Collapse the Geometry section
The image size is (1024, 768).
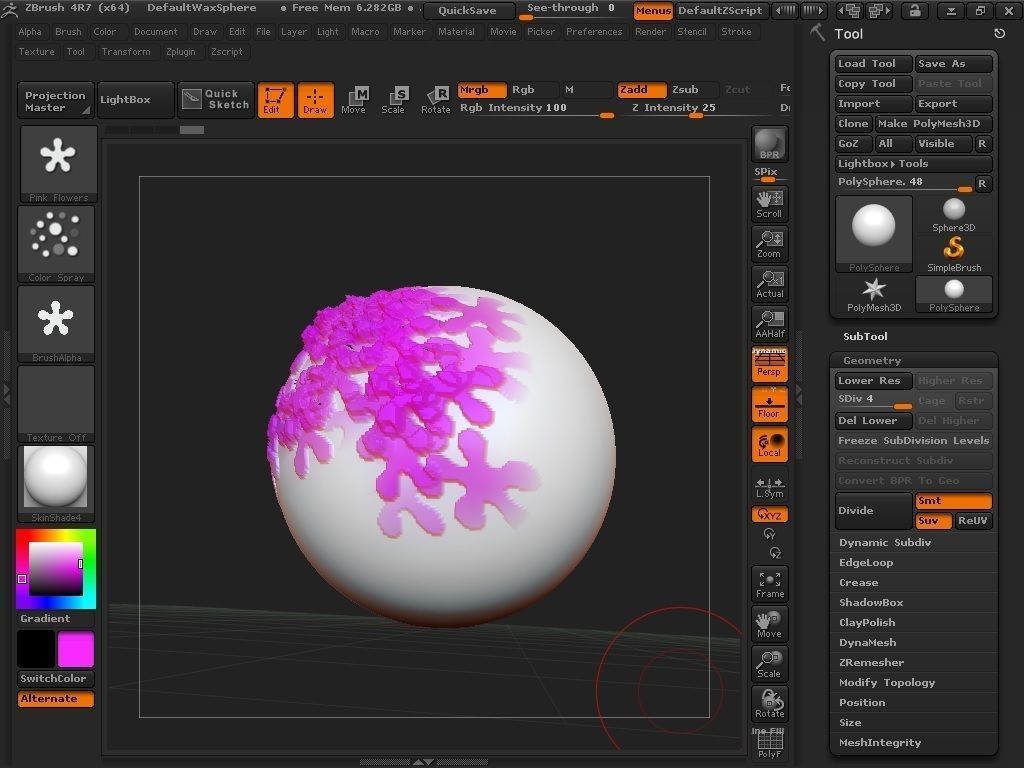coord(872,360)
